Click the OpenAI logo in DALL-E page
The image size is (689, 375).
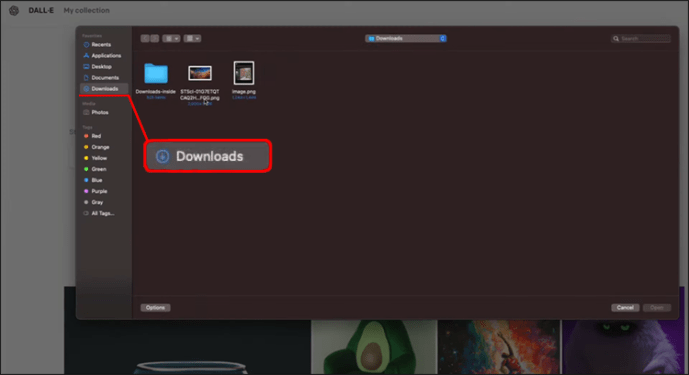[14, 10]
